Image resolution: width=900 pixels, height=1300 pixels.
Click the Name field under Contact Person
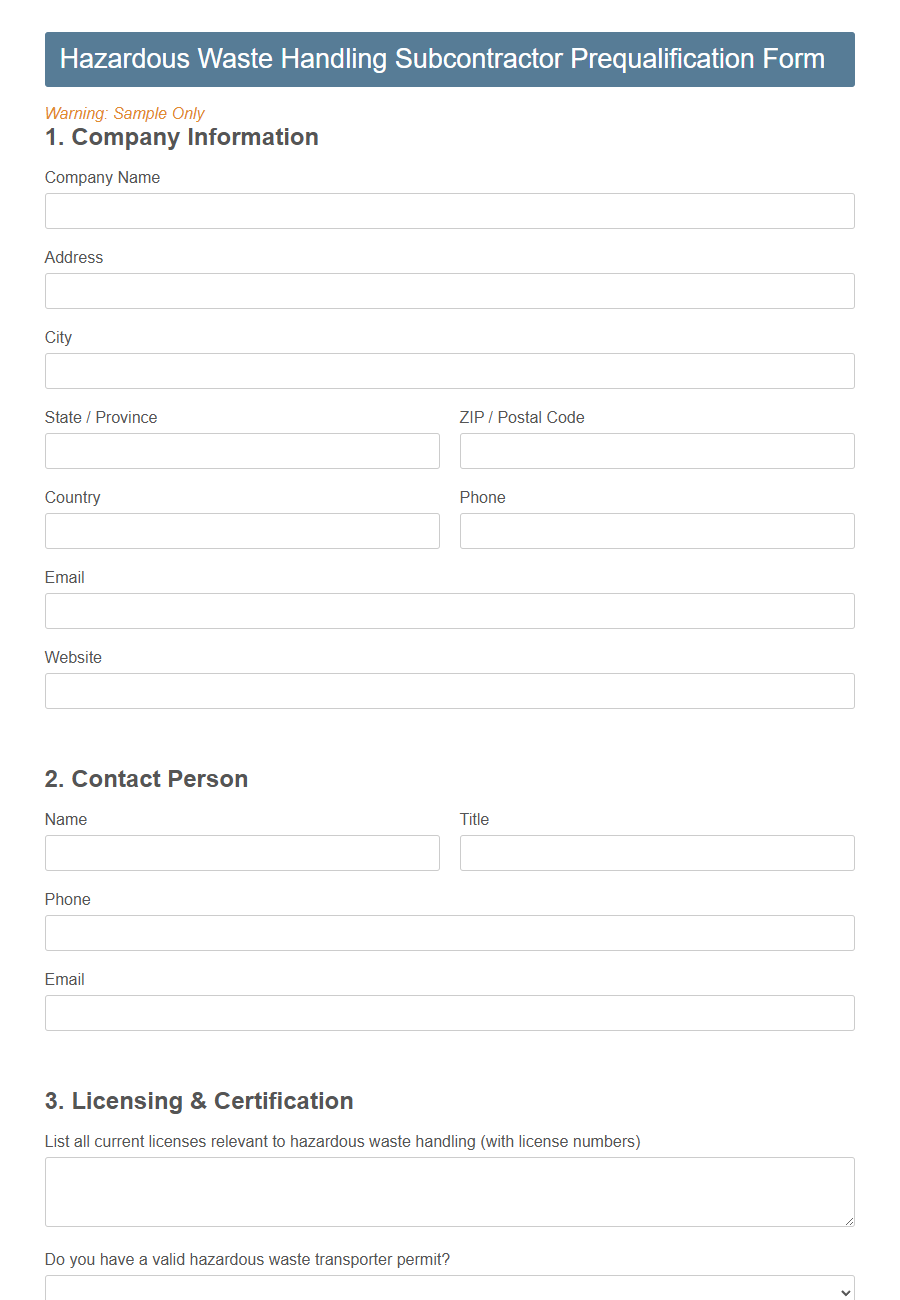[x=242, y=853]
